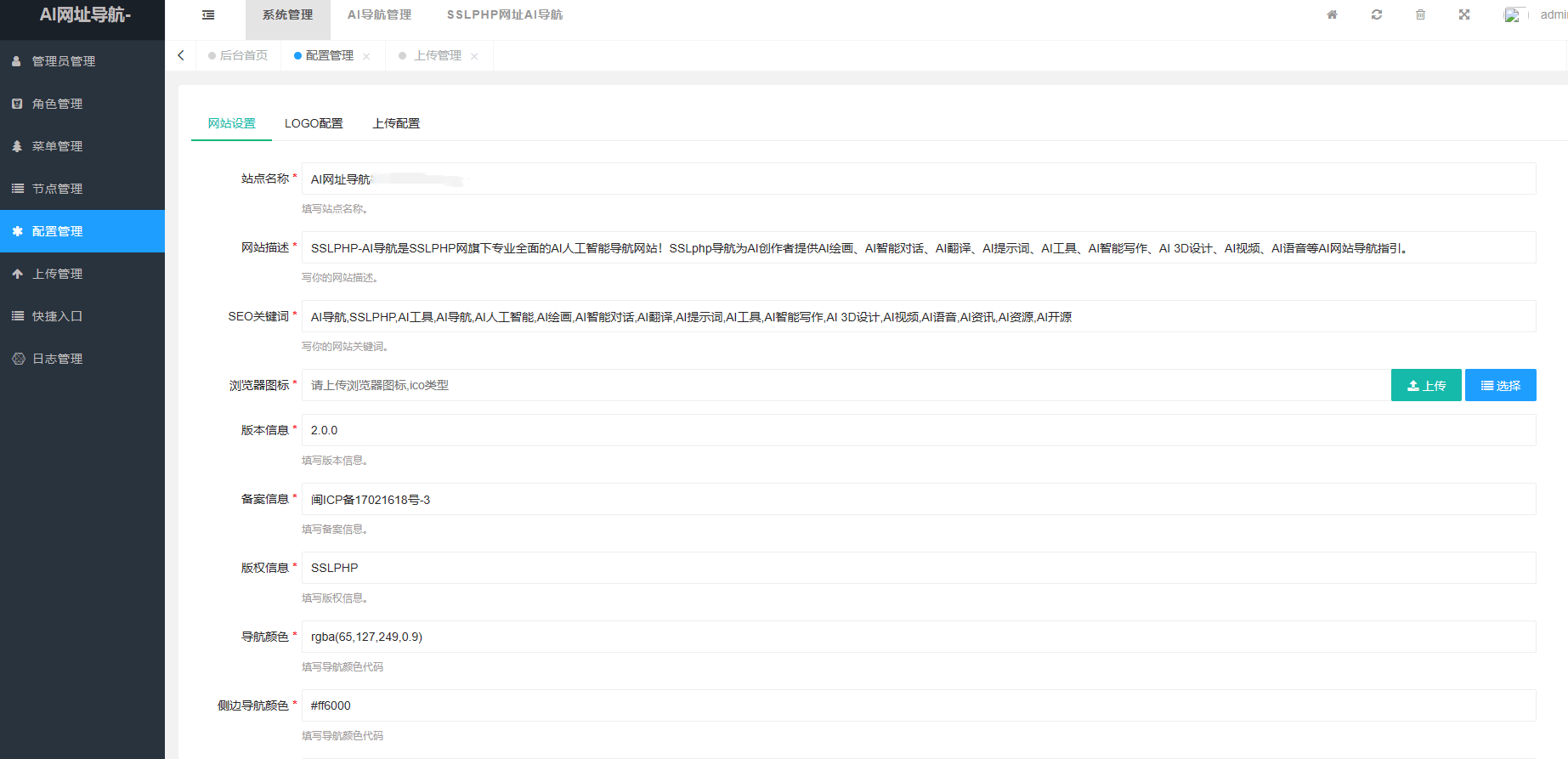The image size is (1568, 759).
Task: Open the AI导航管理 top menu
Action: click(x=380, y=14)
